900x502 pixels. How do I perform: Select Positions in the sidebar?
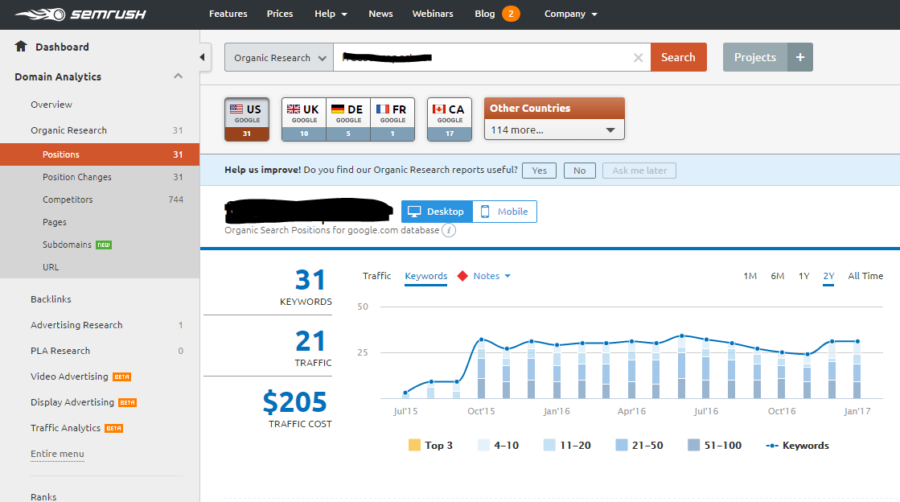click(100, 154)
